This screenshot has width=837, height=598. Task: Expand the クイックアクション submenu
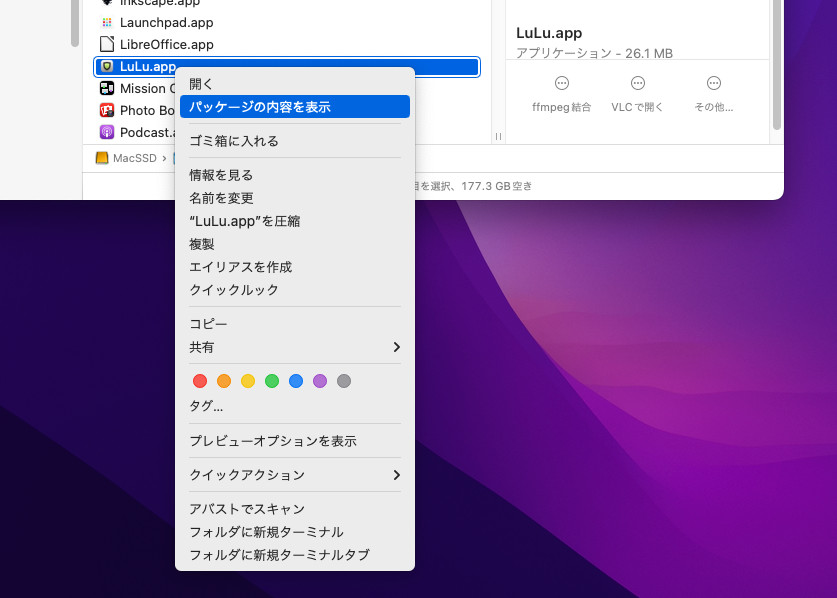(x=295, y=475)
